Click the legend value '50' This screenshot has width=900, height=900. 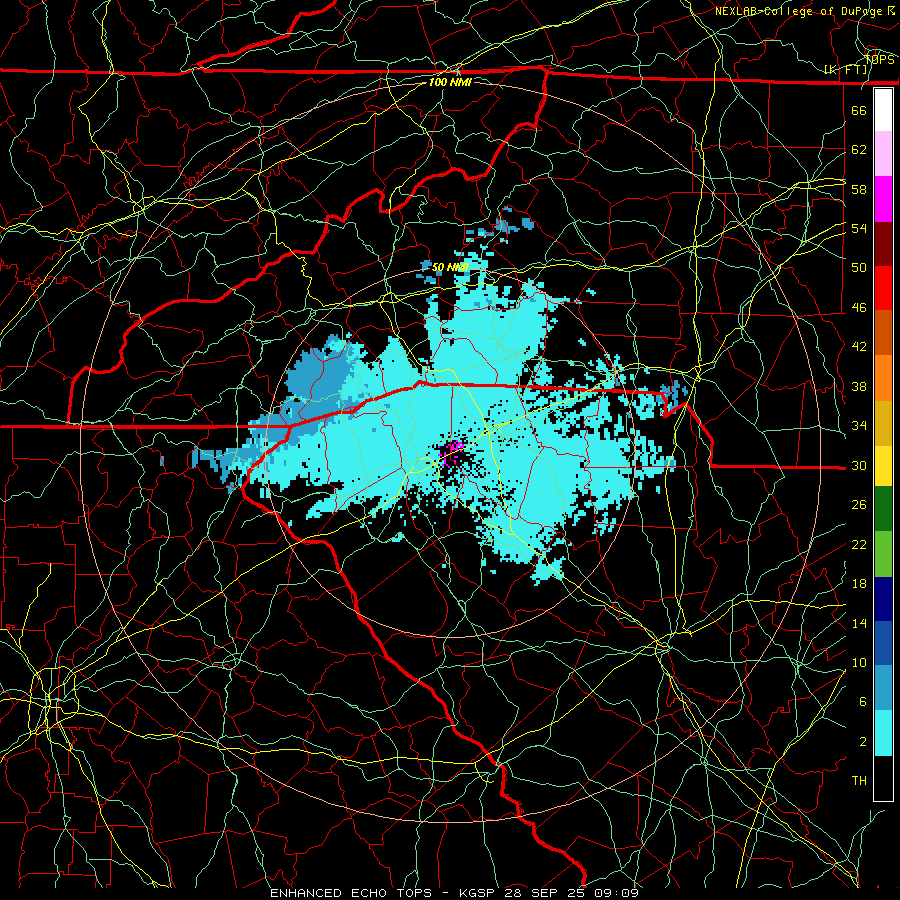pos(859,267)
